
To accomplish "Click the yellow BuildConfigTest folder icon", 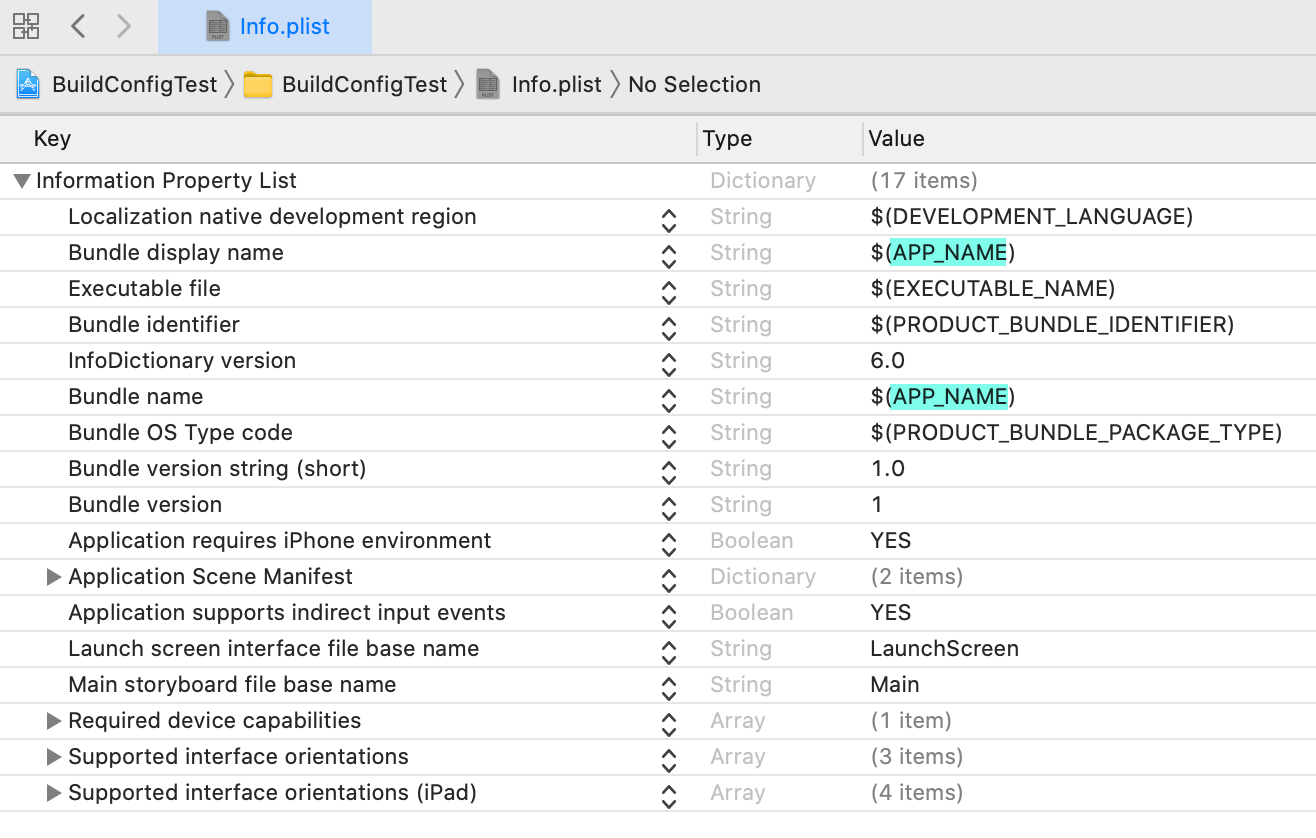I will [258, 85].
